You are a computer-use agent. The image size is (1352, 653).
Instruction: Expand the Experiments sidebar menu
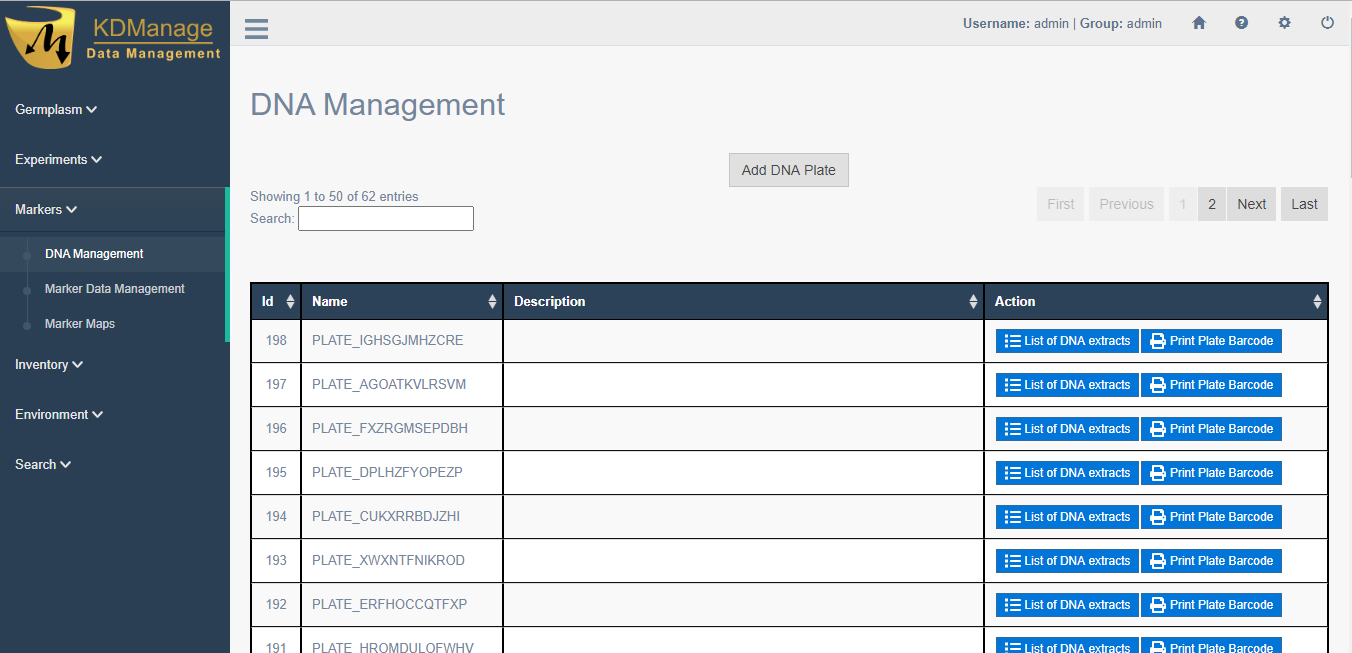point(58,160)
